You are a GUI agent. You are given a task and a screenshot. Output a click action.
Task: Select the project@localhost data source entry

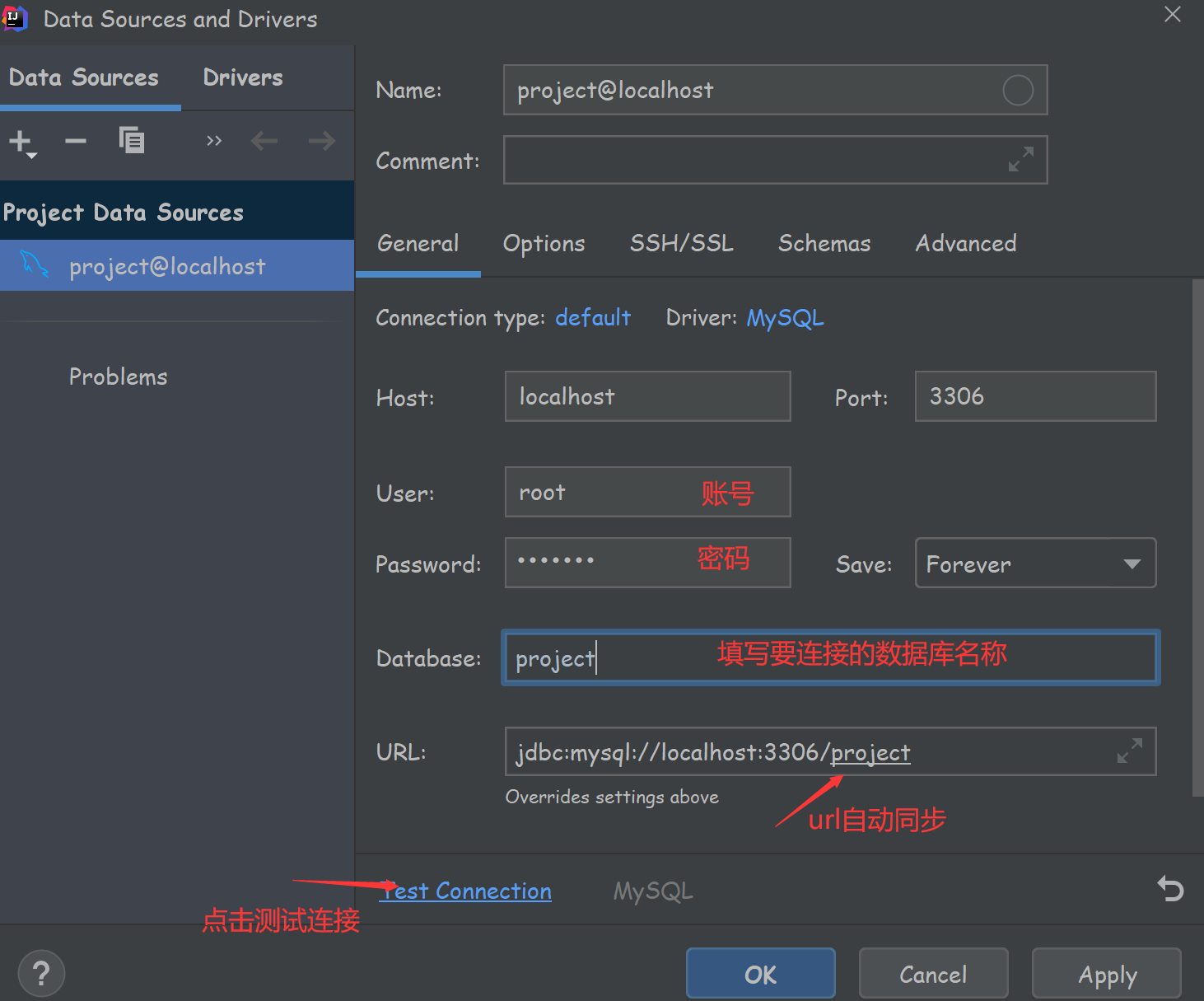167,265
